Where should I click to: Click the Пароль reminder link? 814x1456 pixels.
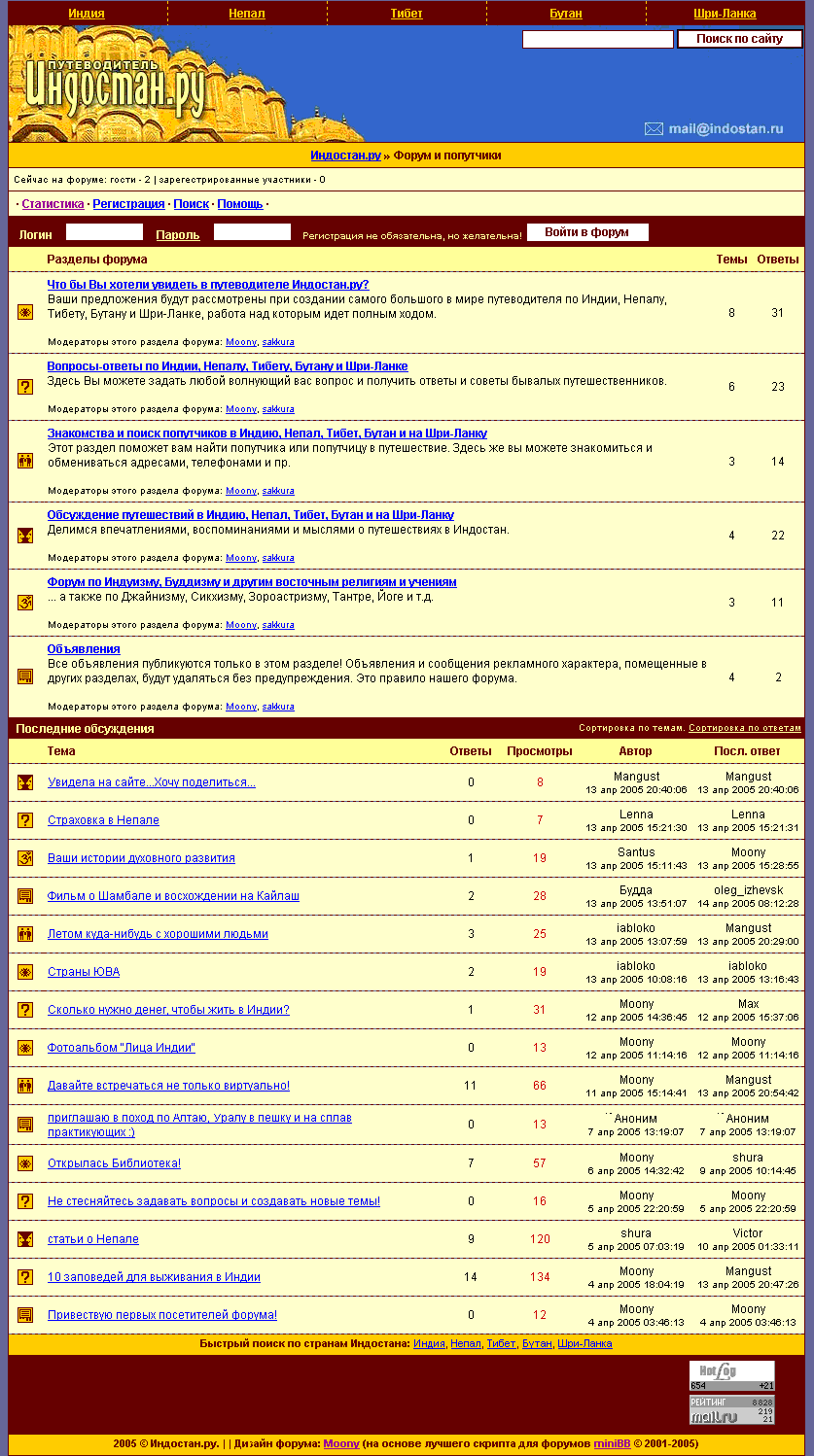tap(178, 234)
